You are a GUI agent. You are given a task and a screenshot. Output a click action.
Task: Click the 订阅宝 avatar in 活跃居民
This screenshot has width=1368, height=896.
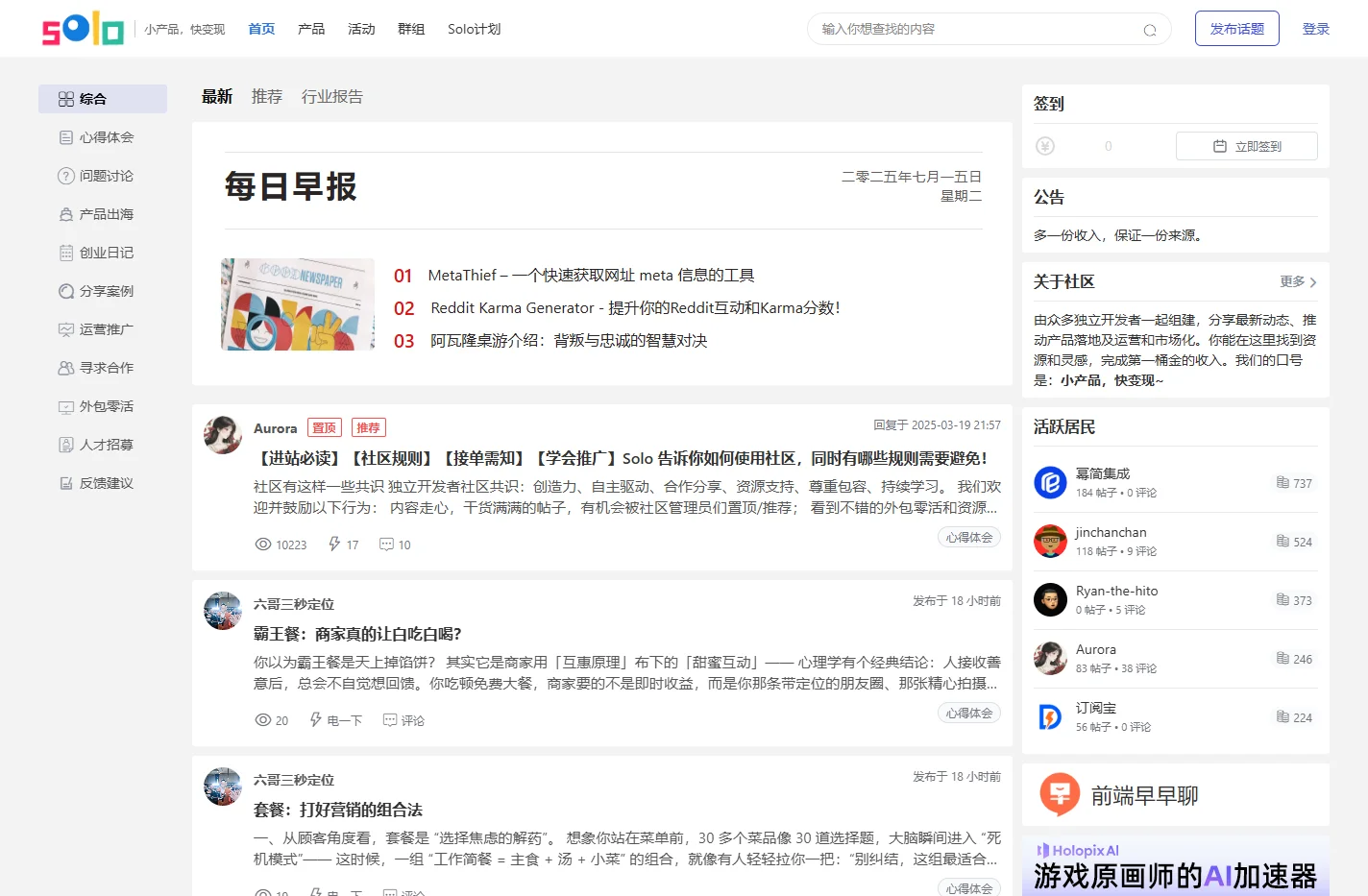(1050, 716)
